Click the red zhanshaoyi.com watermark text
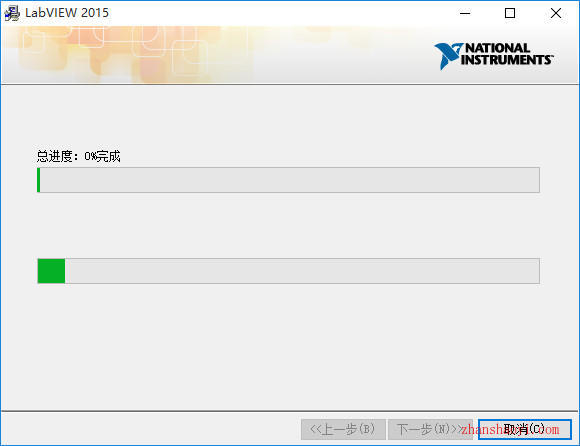Screen dimensions: 580x446 (x=510, y=429)
